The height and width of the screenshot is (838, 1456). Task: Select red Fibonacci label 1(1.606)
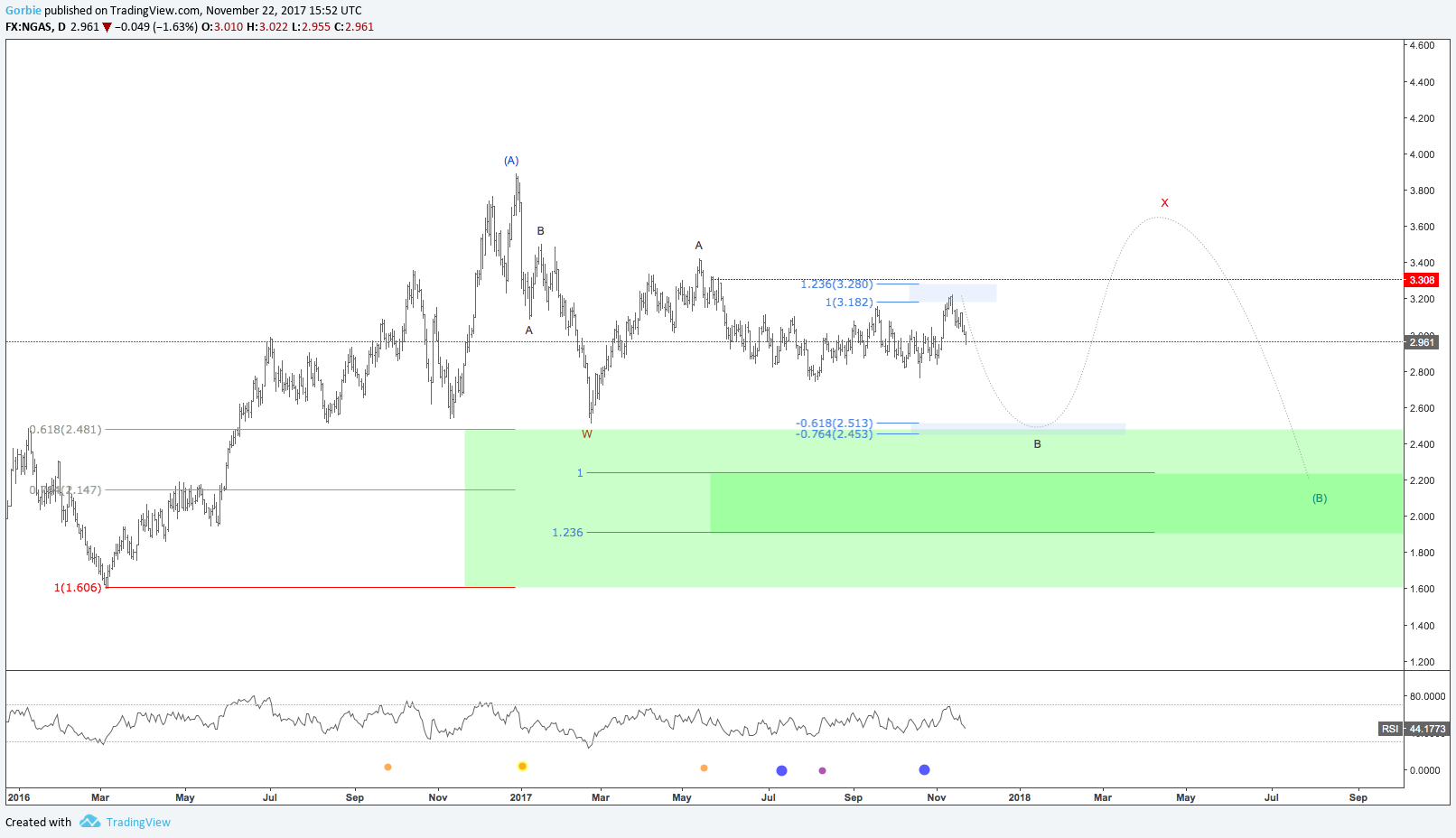(x=78, y=588)
